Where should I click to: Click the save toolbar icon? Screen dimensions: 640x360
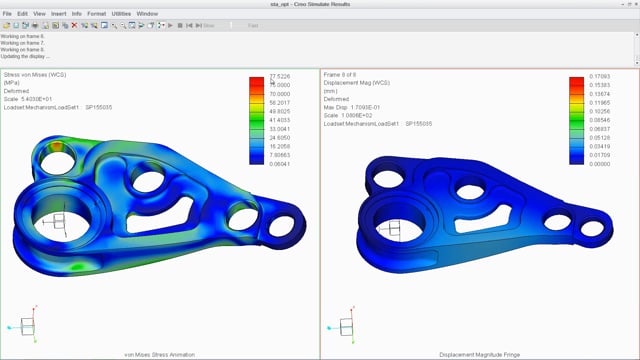pos(16,25)
